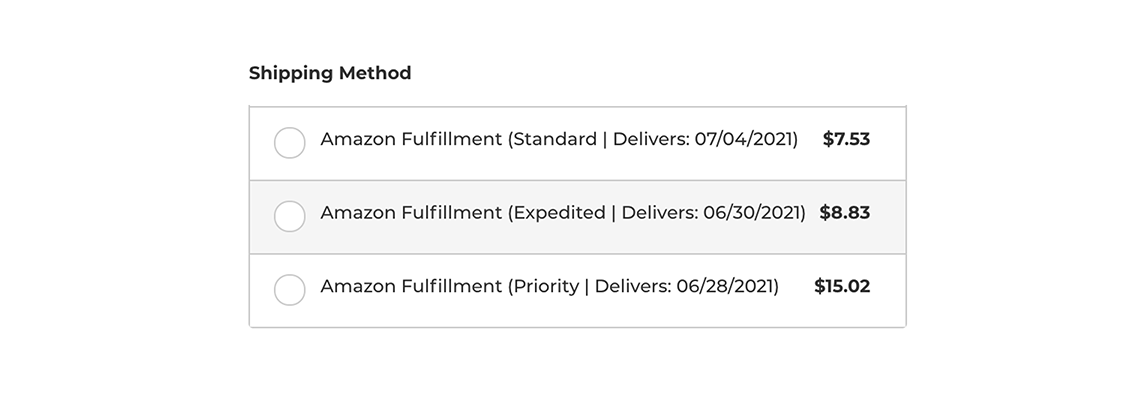The height and width of the screenshot is (400, 1148).
Task: Click the $15.02 Priority shipping price
Action: point(842,287)
